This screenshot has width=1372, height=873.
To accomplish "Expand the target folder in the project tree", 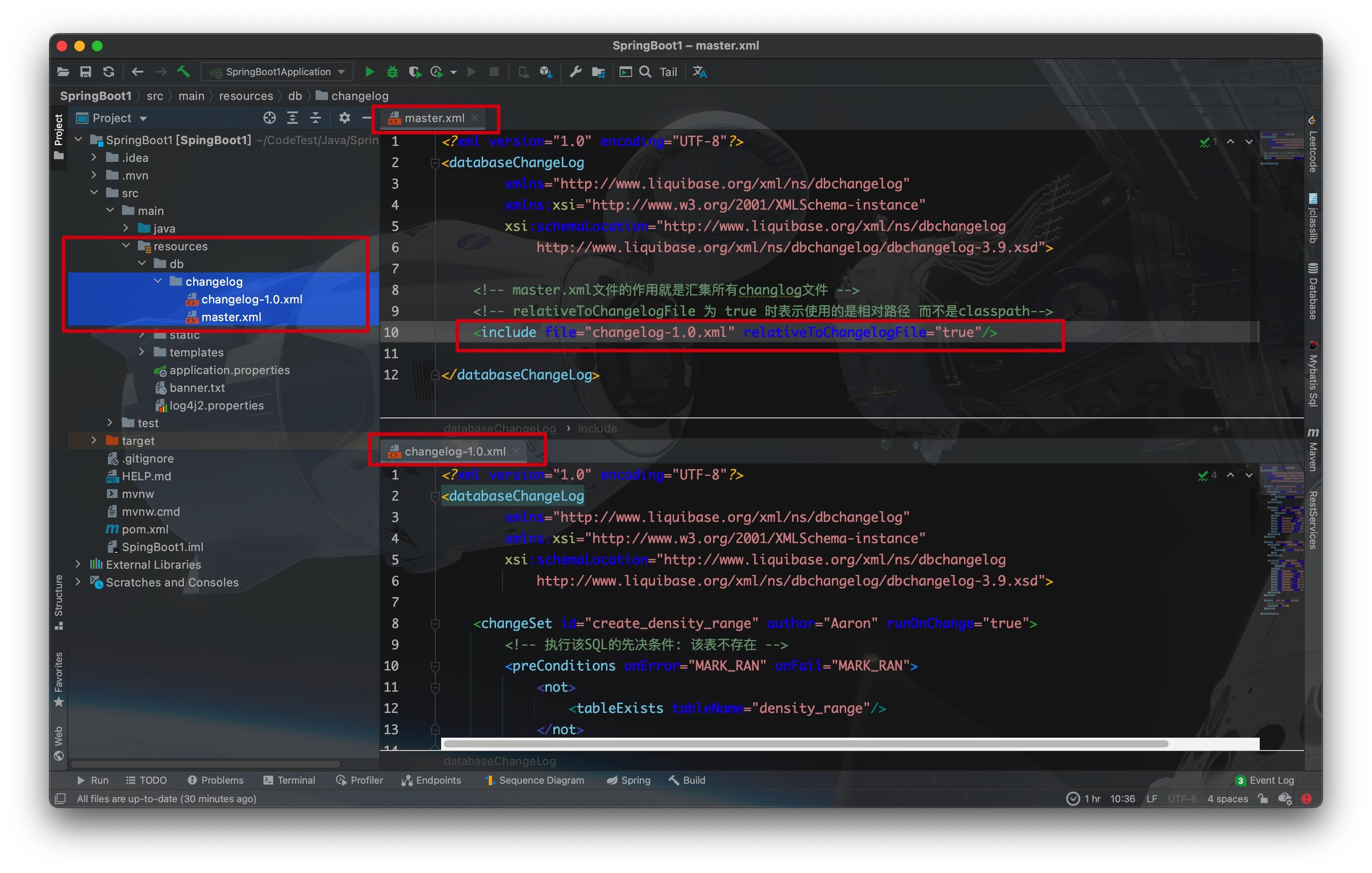I will (x=94, y=440).
